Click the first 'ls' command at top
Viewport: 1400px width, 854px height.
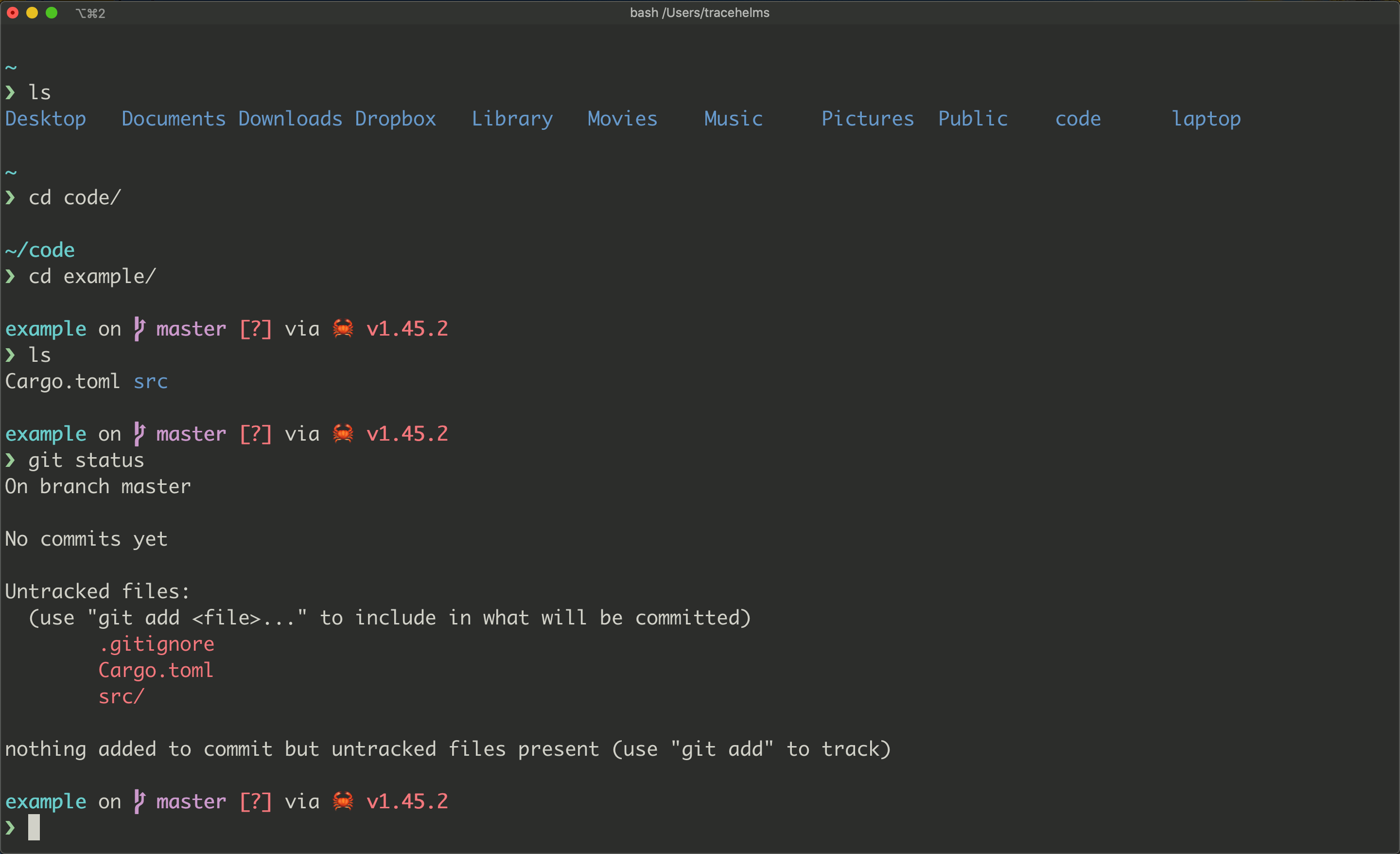coord(40,92)
